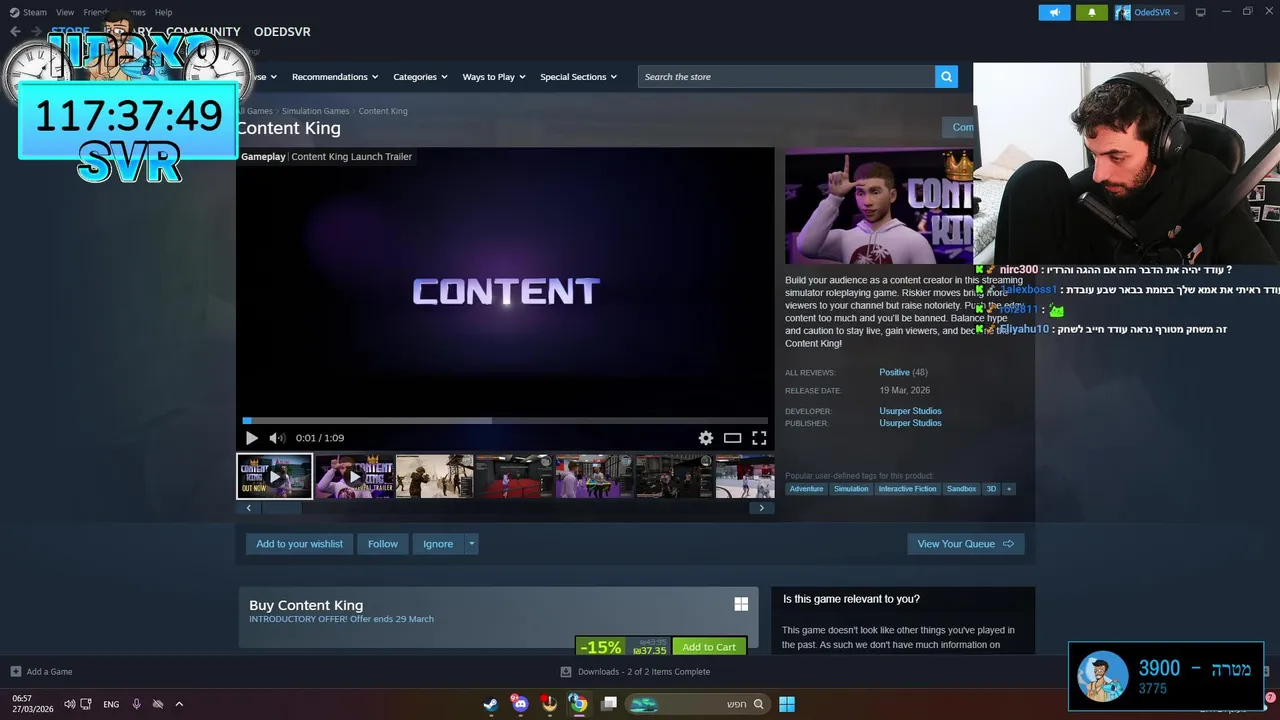Screen dimensions: 1280x720
Task: Open Steam from the Windows taskbar
Action: [x=490, y=704]
